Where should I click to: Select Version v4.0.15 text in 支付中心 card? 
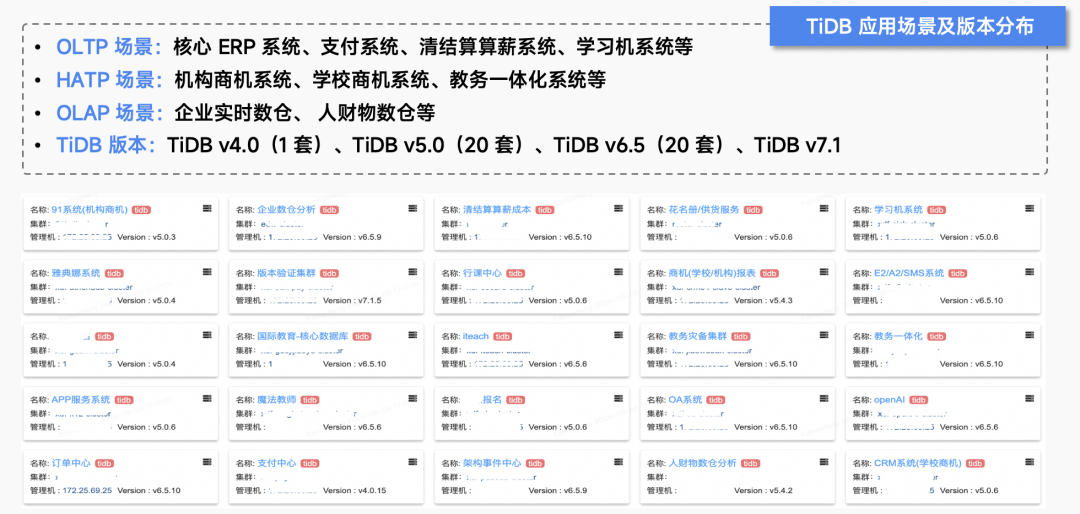354,491
